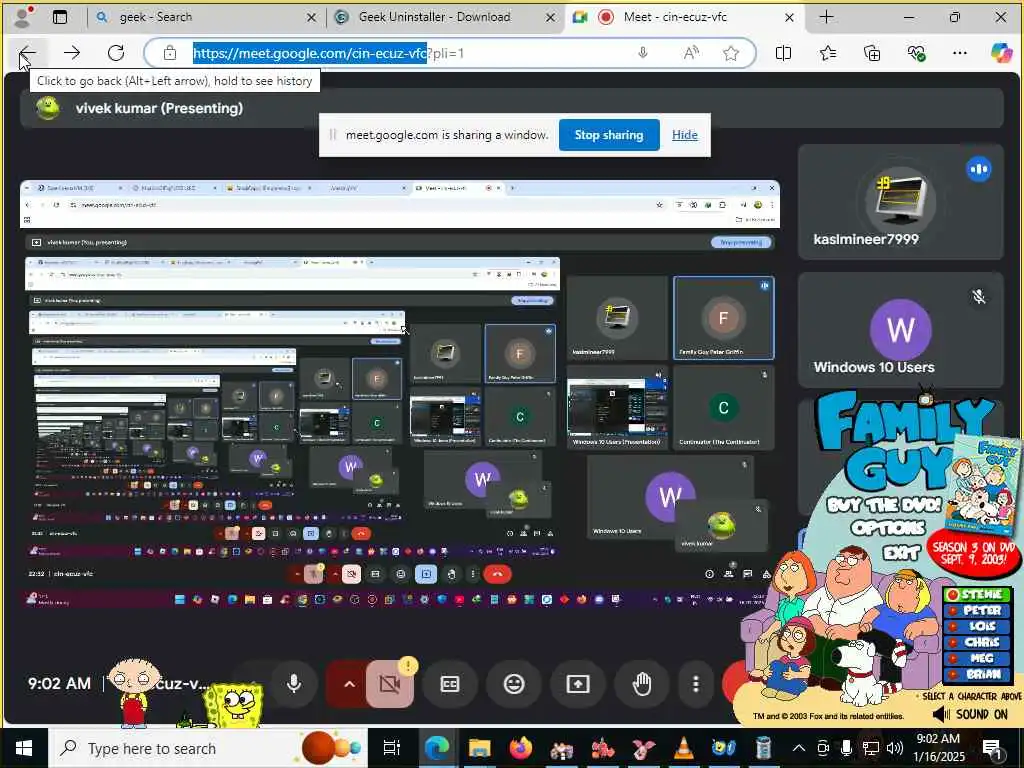Click Stop sharing button
Screen dimensions: 1024x768
click(x=609, y=135)
